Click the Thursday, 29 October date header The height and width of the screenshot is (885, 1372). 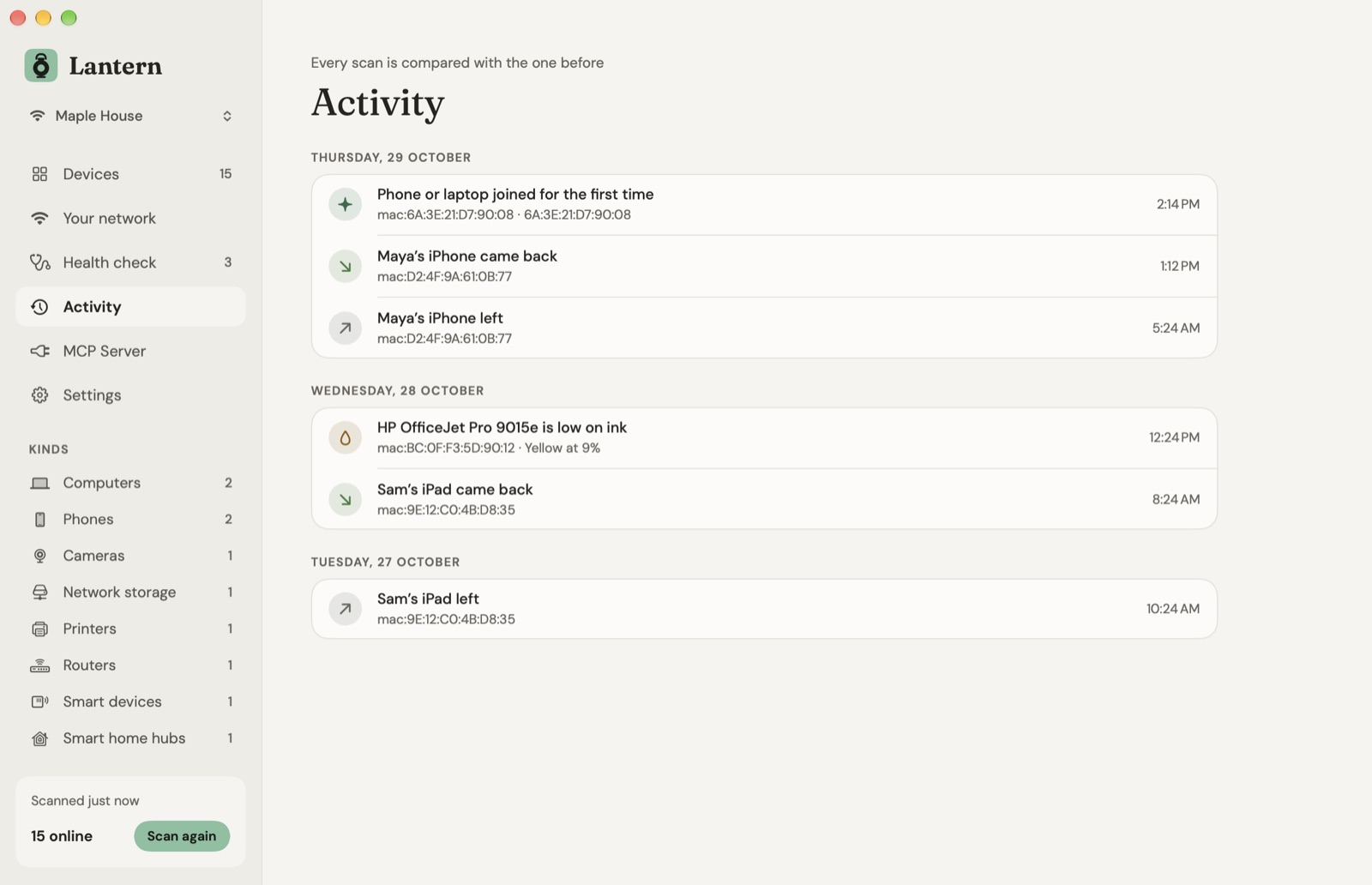(x=391, y=158)
